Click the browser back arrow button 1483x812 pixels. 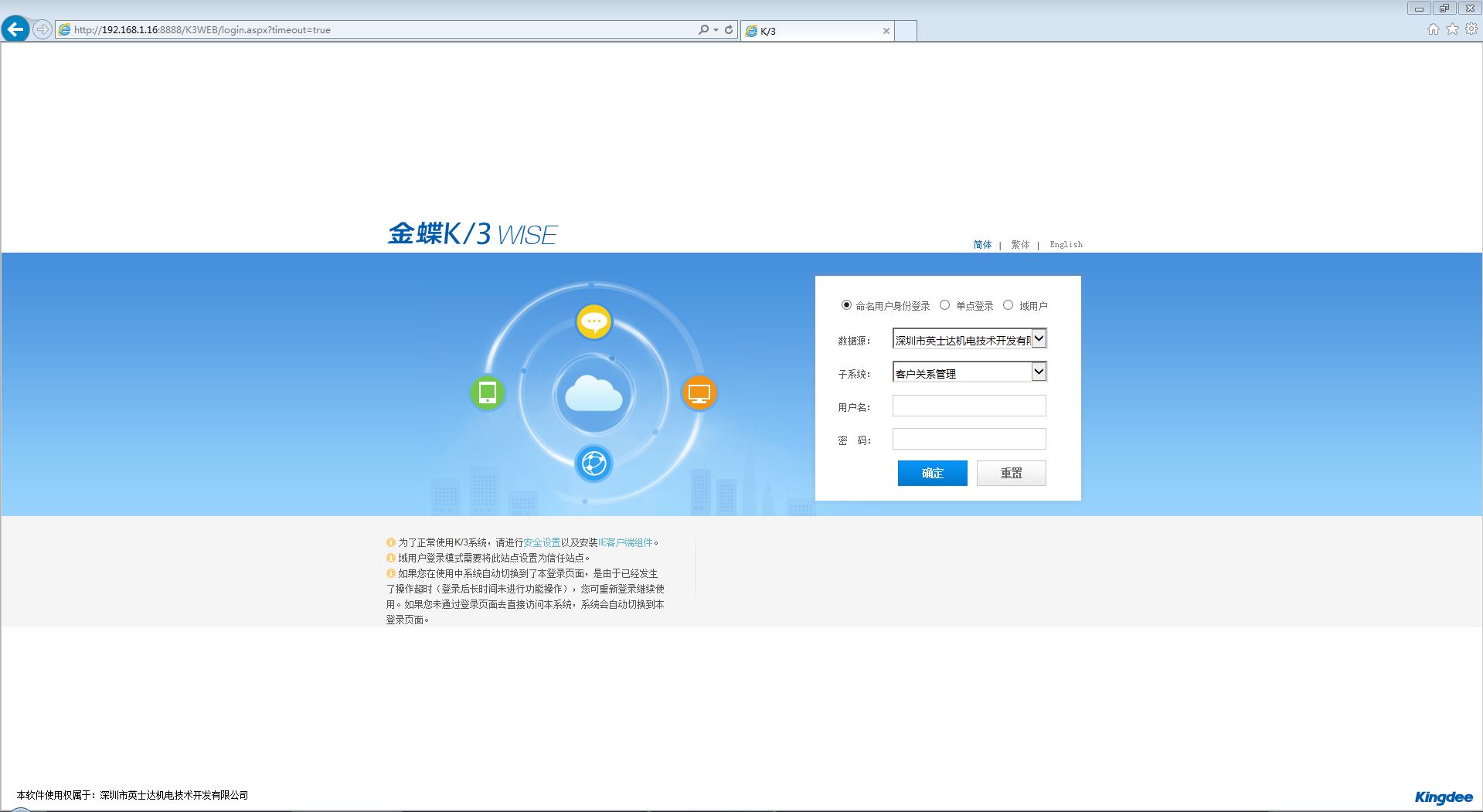click(15, 29)
